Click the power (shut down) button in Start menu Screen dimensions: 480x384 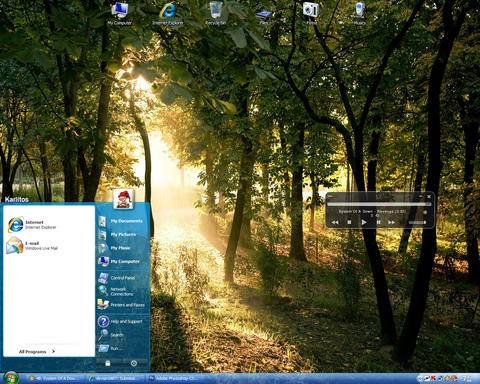click(x=134, y=363)
